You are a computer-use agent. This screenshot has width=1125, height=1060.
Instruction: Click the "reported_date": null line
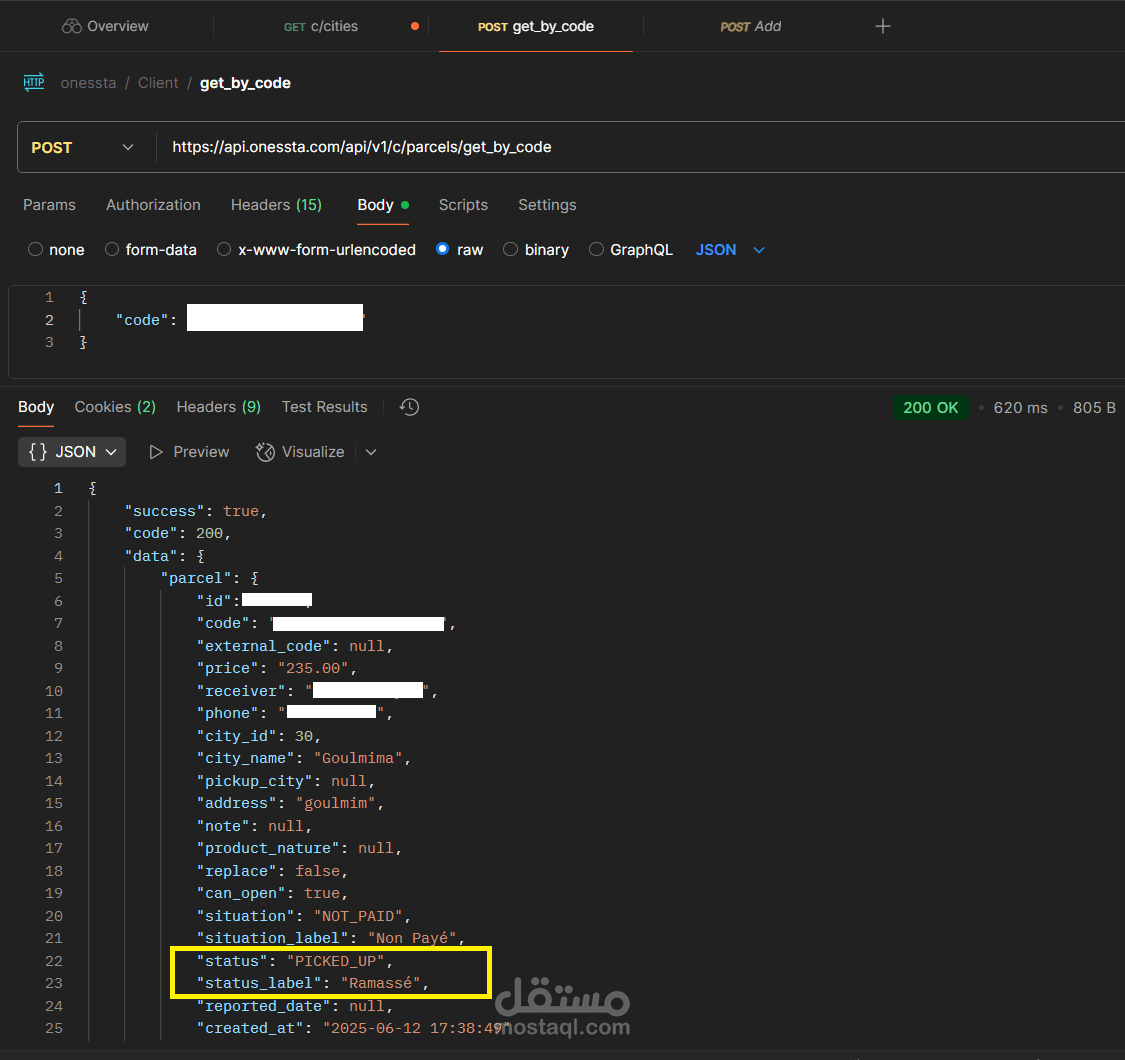pos(295,1006)
